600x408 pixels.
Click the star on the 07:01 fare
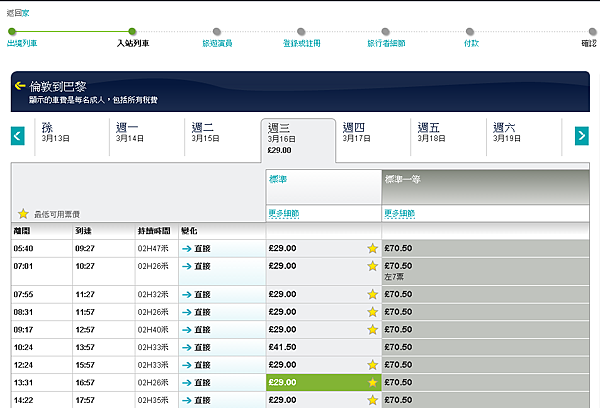point(372,266)
